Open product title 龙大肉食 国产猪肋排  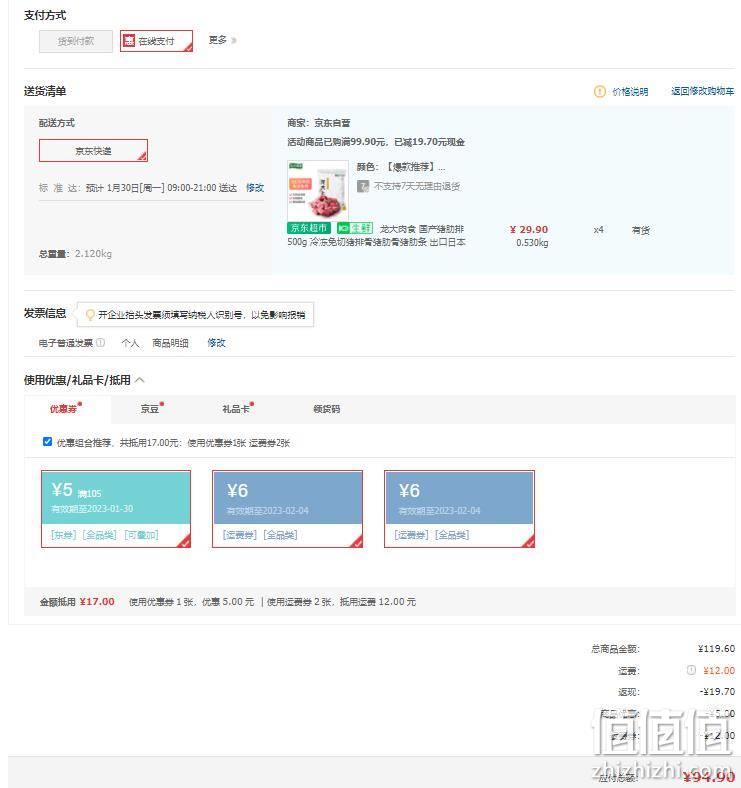(x=376, y=235)
